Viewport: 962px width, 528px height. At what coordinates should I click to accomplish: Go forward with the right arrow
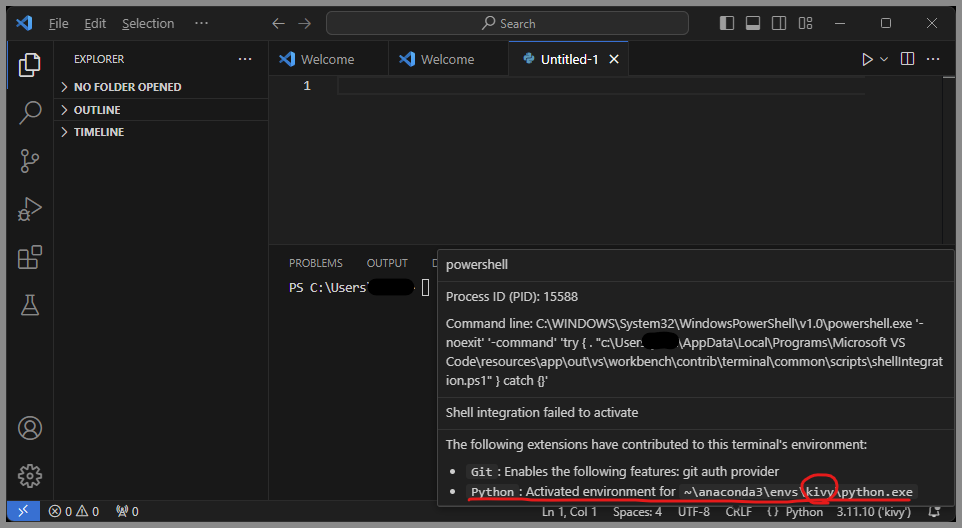[x=304, y=23]
